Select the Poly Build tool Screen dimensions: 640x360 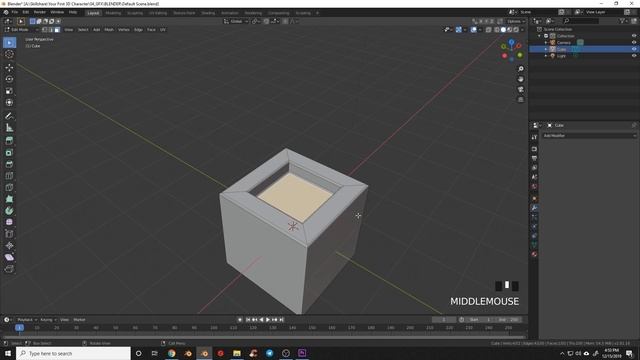click(9, 199)
